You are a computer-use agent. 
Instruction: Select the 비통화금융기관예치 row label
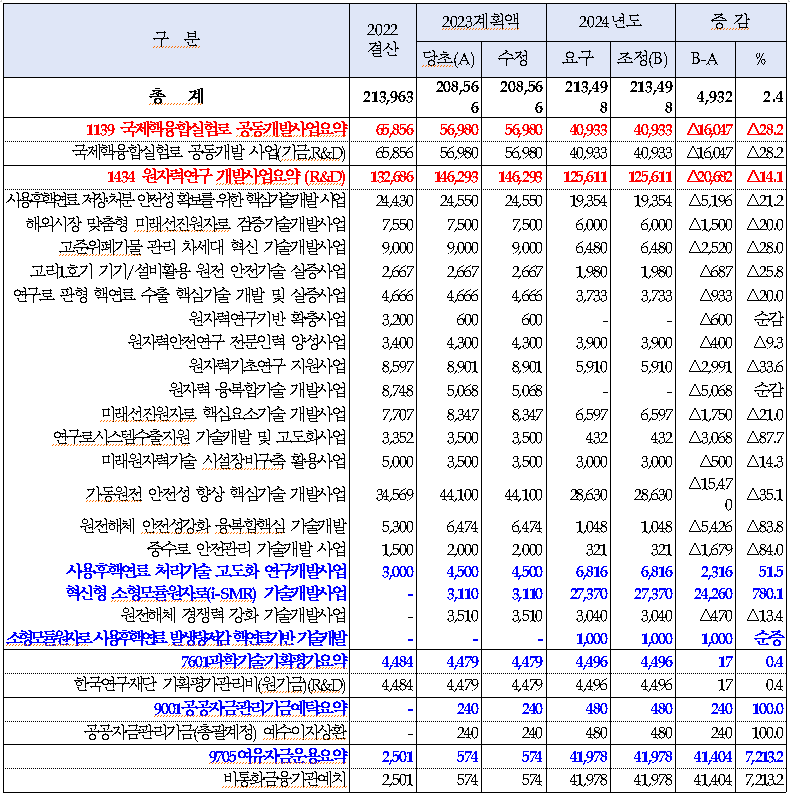tap(284, 778)
